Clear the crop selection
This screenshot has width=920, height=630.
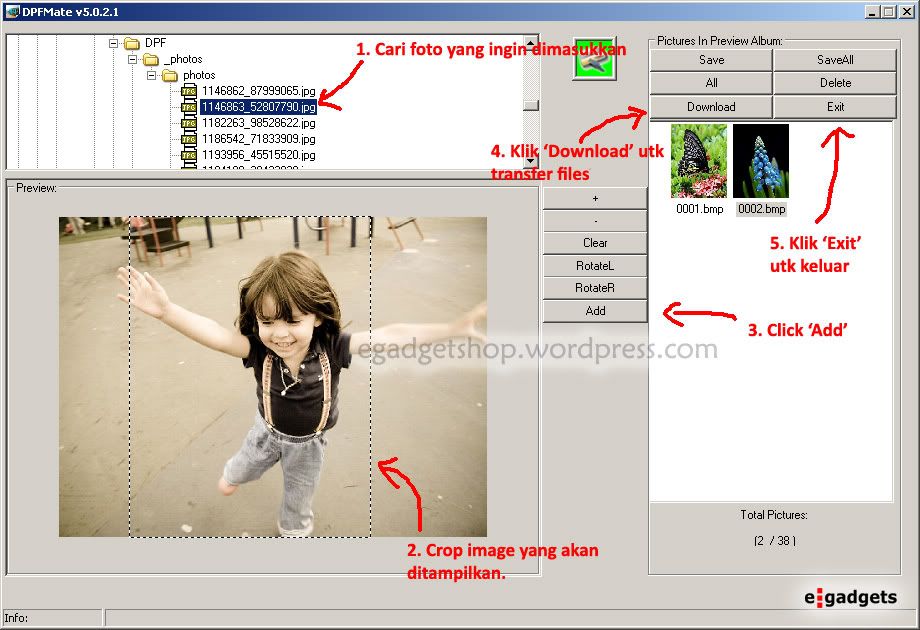click(595, 243)
